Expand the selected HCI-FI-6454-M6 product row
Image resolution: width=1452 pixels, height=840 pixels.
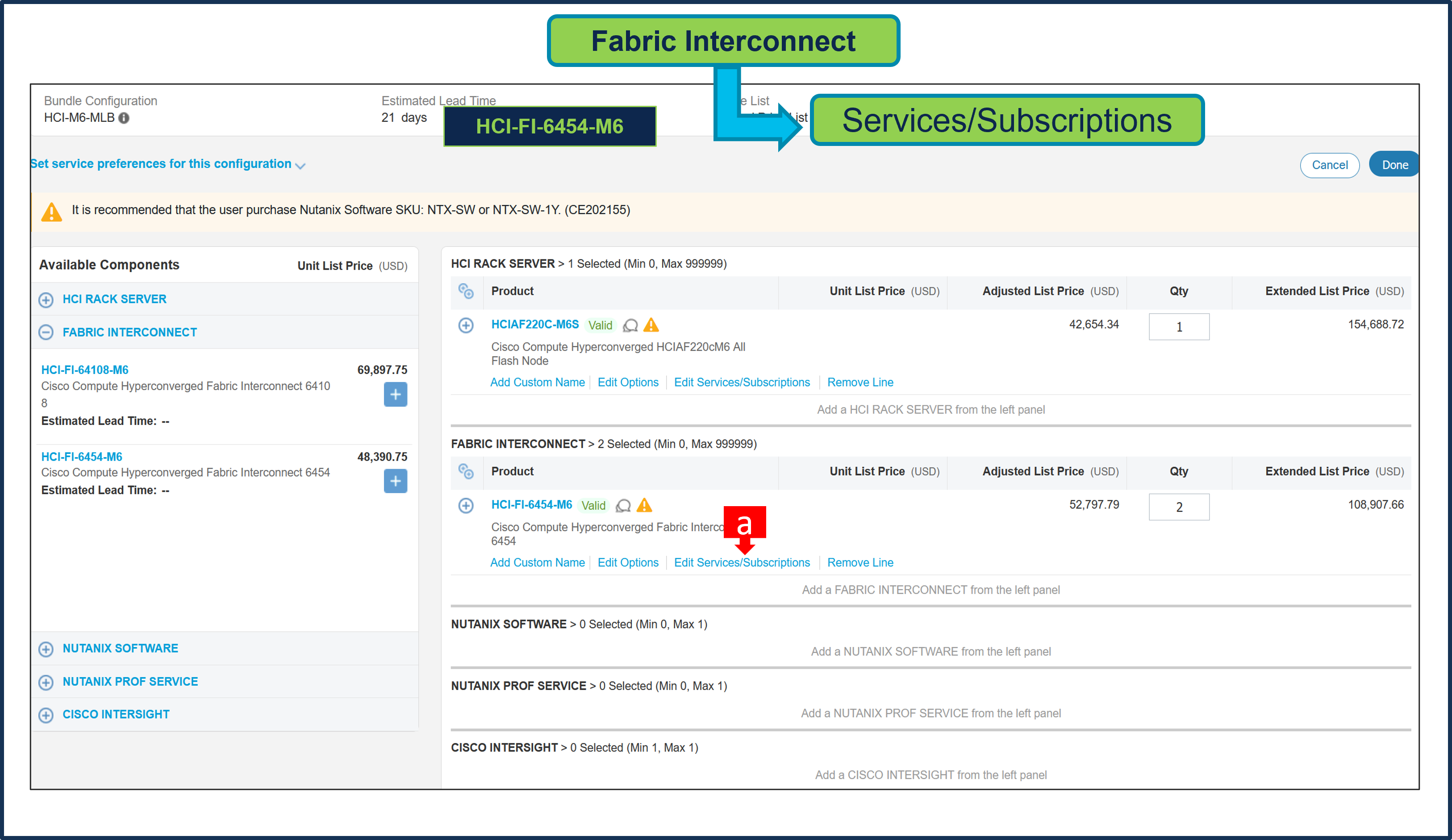coord(466,506)
